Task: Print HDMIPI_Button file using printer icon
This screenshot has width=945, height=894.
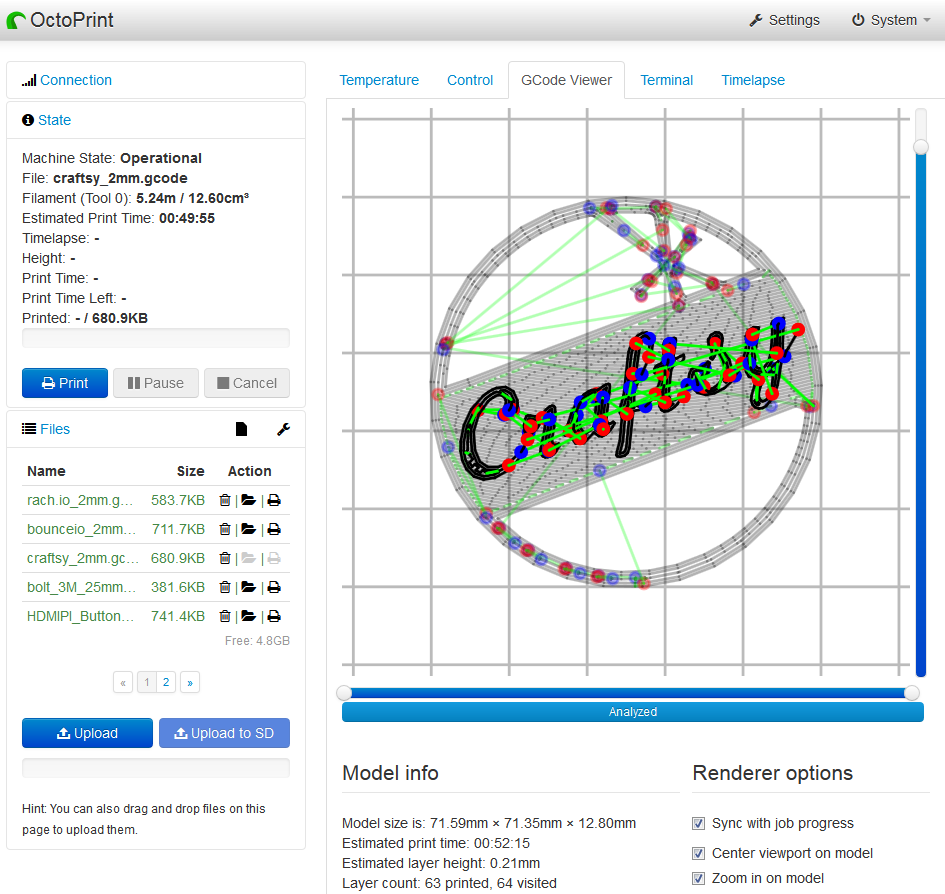Action: (x=274, y=616)
